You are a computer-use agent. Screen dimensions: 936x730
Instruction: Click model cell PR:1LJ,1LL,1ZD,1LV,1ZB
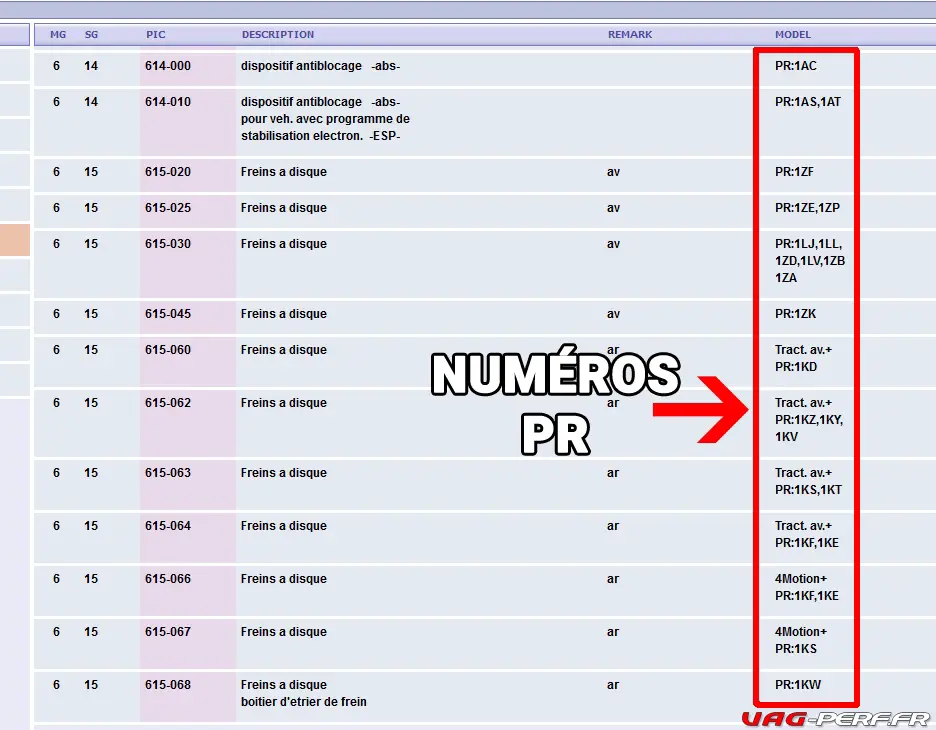[x=810, y=261]
